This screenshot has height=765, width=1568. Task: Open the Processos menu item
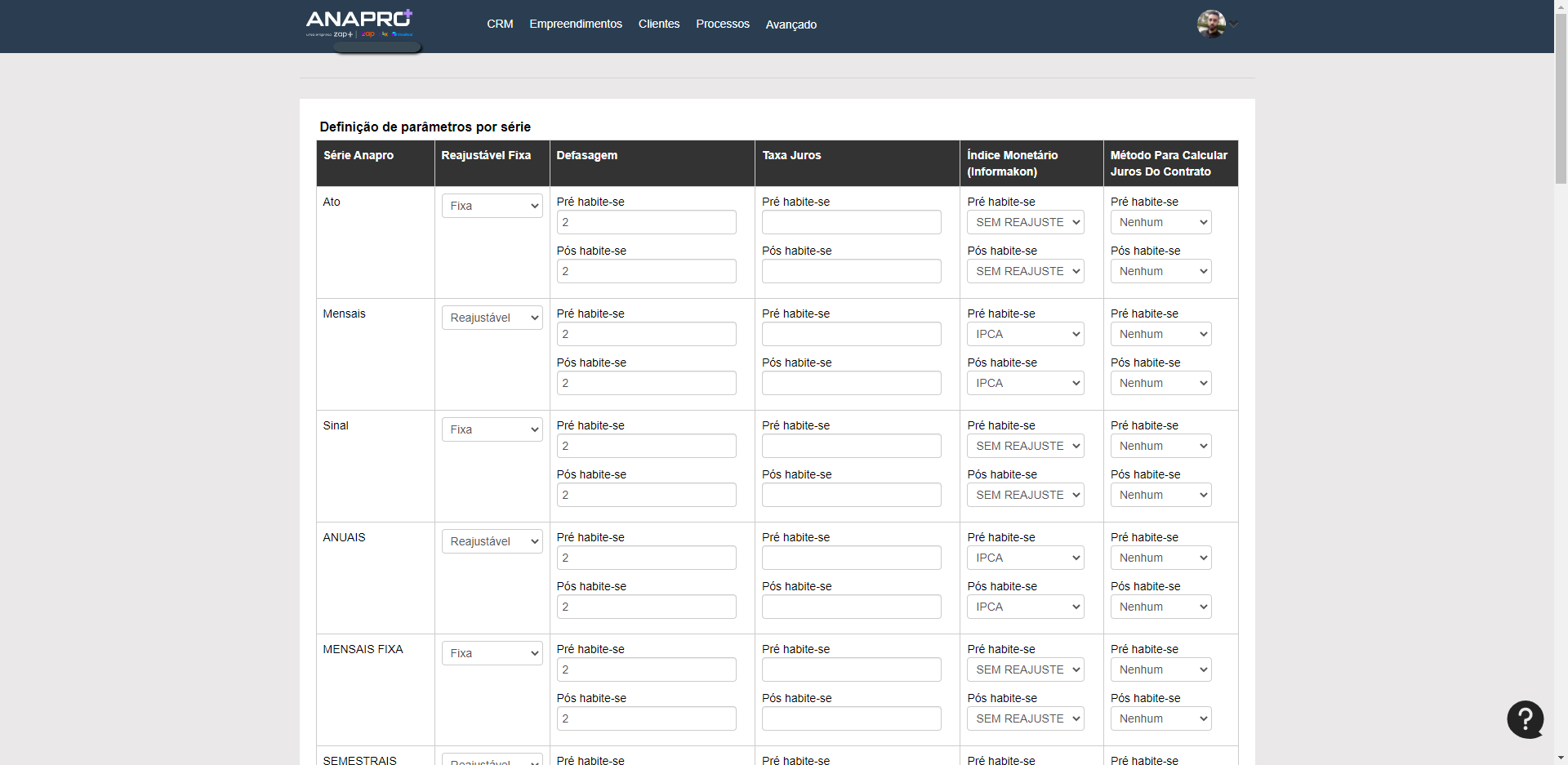[722, 24]
